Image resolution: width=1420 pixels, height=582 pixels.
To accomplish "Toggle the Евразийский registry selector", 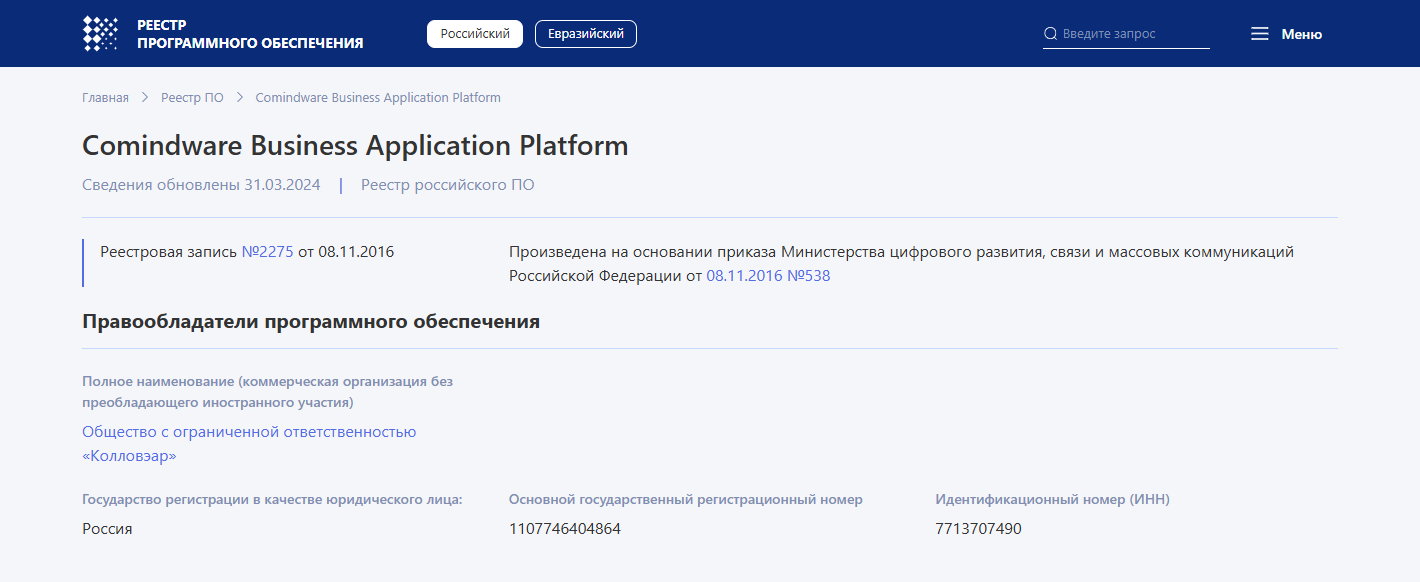I will coord(585,33).
